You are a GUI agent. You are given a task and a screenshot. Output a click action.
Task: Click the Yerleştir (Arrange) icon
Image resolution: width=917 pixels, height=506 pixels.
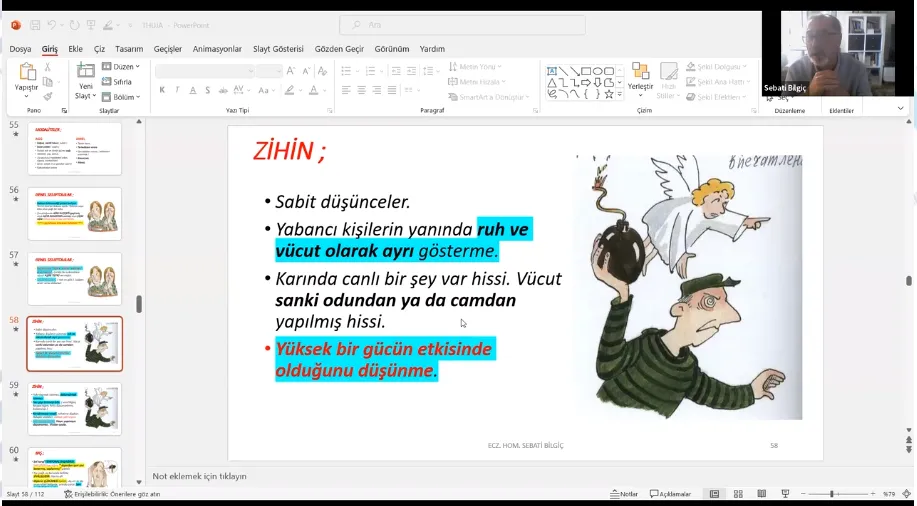tap(640, 73)
